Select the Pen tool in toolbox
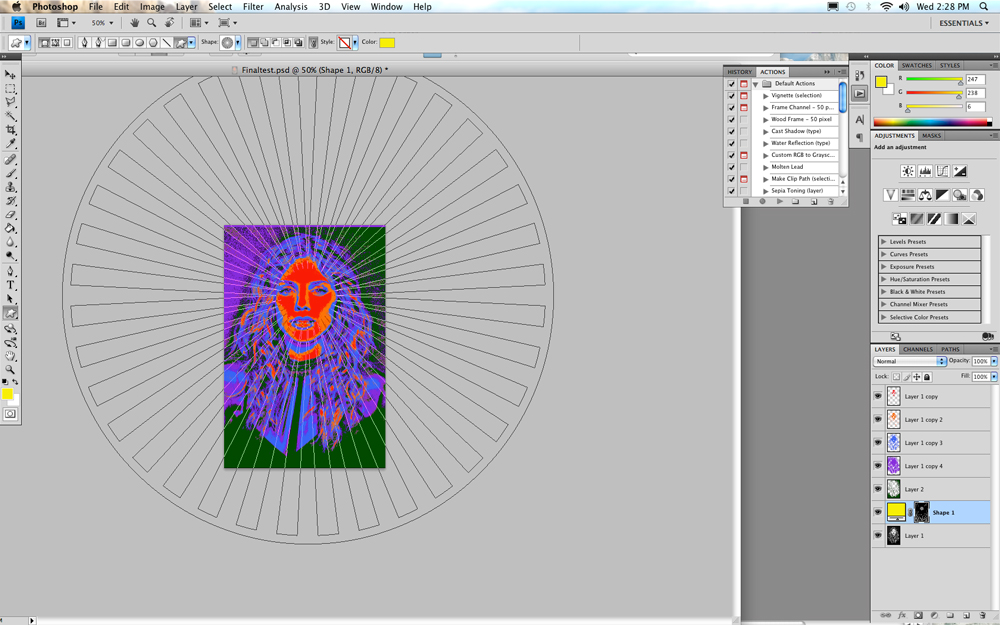 [10, 272]
